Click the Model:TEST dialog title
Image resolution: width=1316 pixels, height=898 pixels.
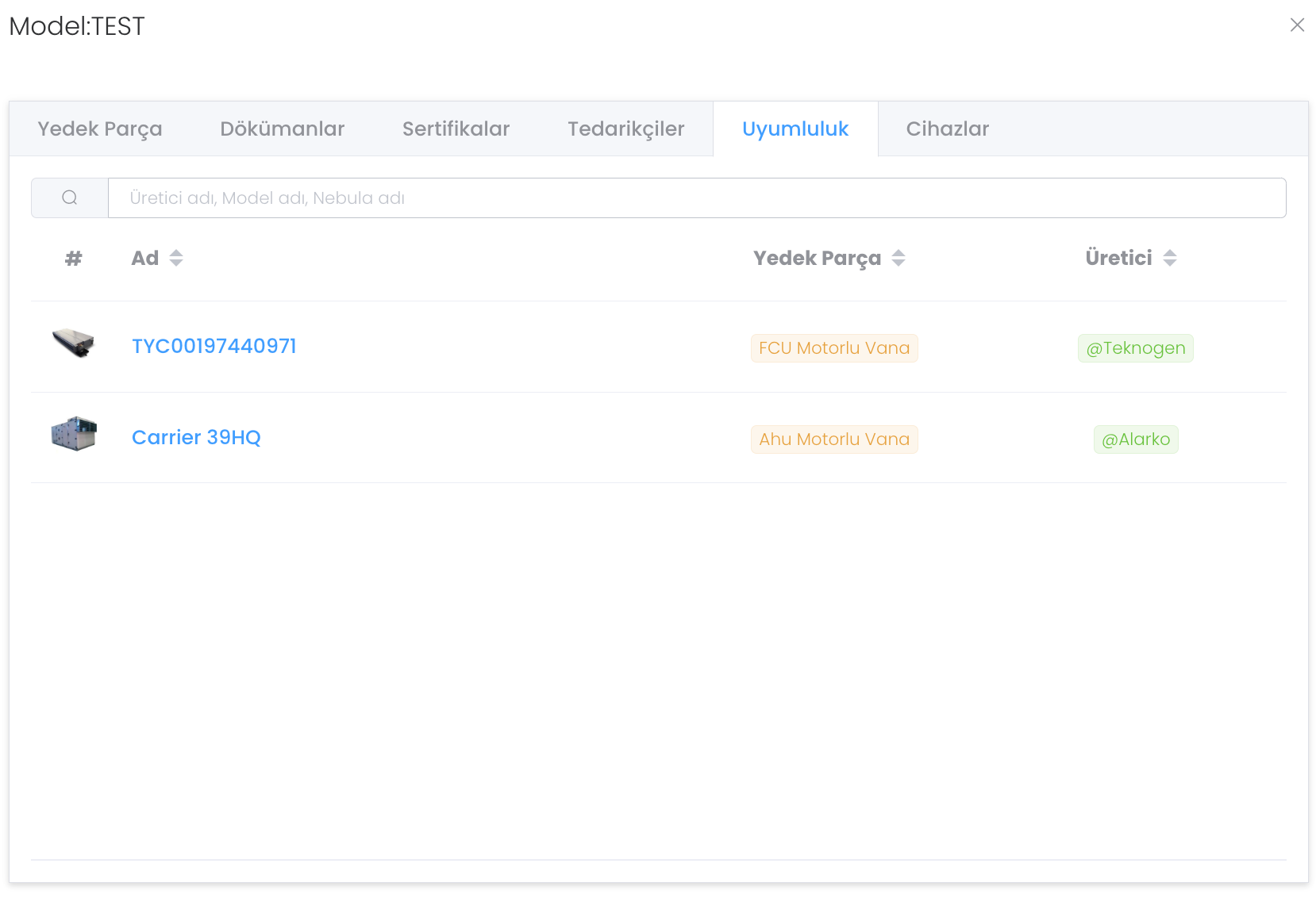coord(77,26)
